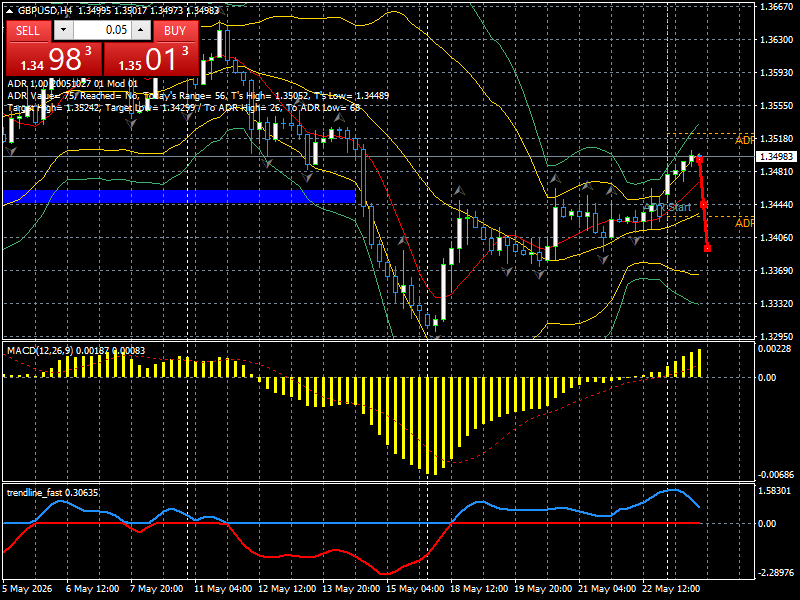Viewport: 800px width, 600px height.
Task: Click the 18 May 12:00 time label
Action: (479, 589)
